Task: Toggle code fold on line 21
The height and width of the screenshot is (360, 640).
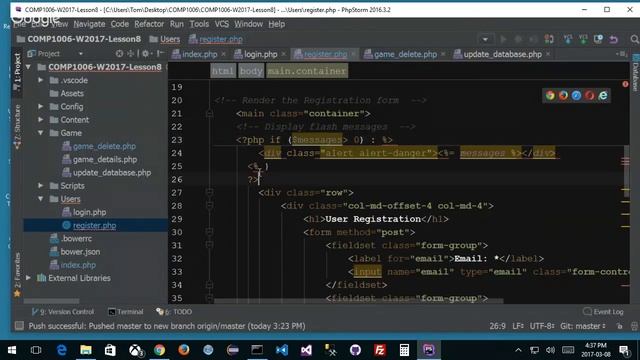Action: tap(209, 113)
